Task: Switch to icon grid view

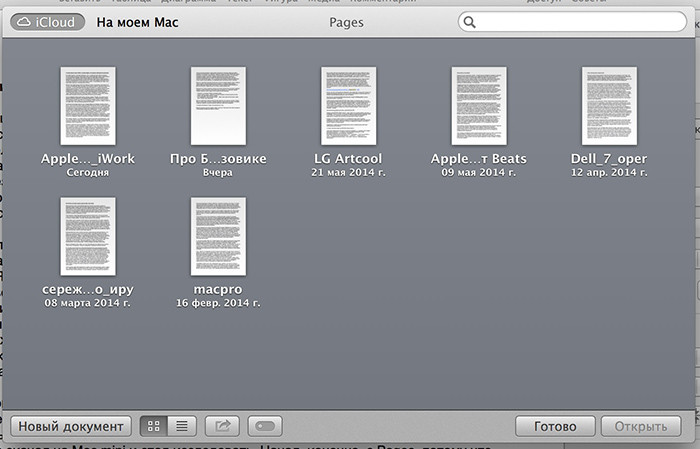Action: click(x=154, y=426)
